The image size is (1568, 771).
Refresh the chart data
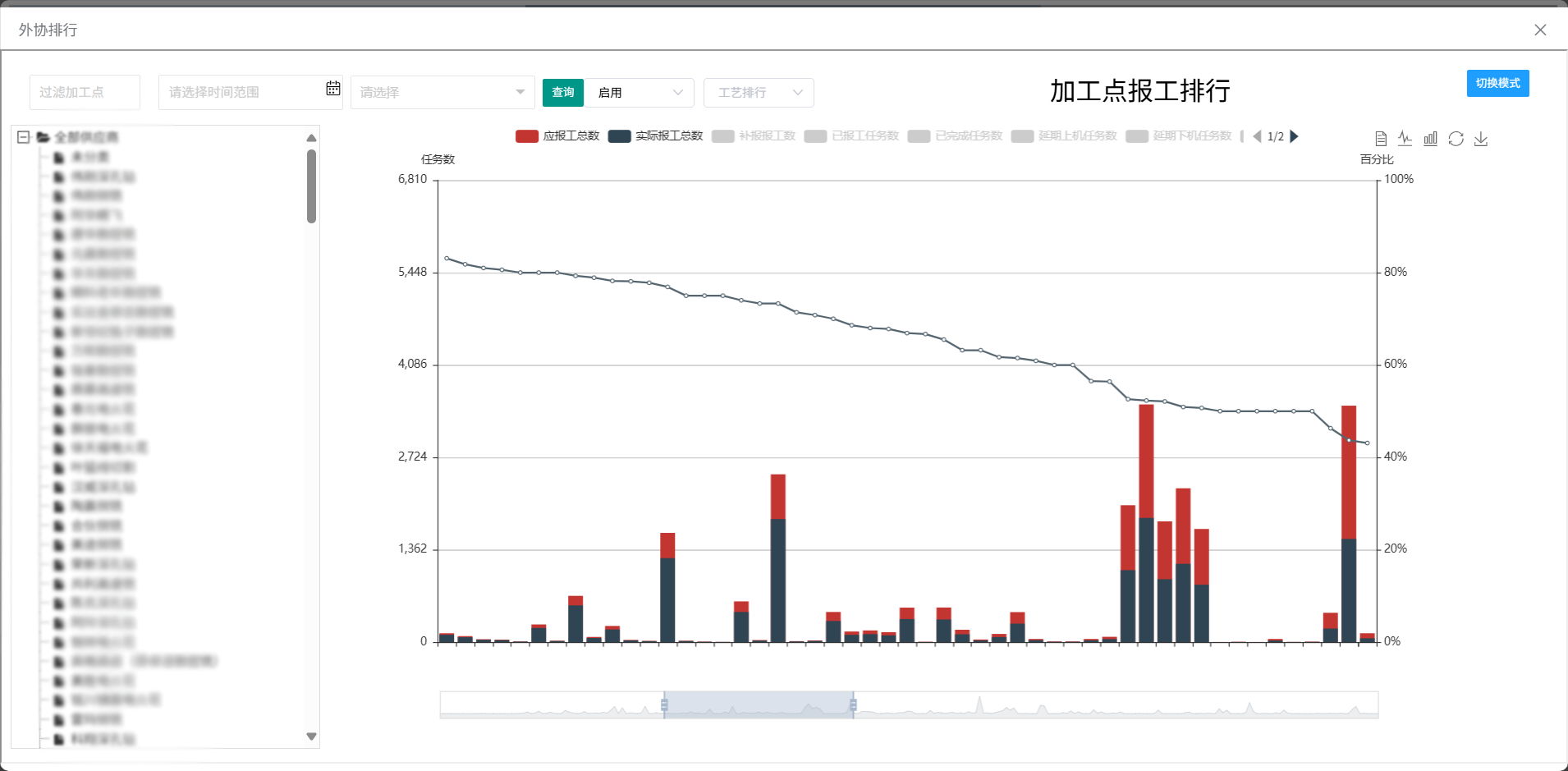tap(1456, 138)
